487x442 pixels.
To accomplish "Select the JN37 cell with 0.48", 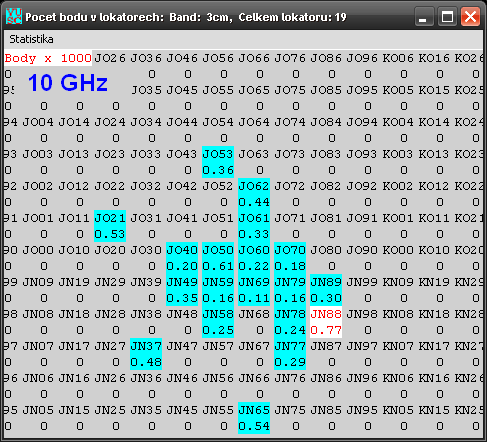I will 146,354.
